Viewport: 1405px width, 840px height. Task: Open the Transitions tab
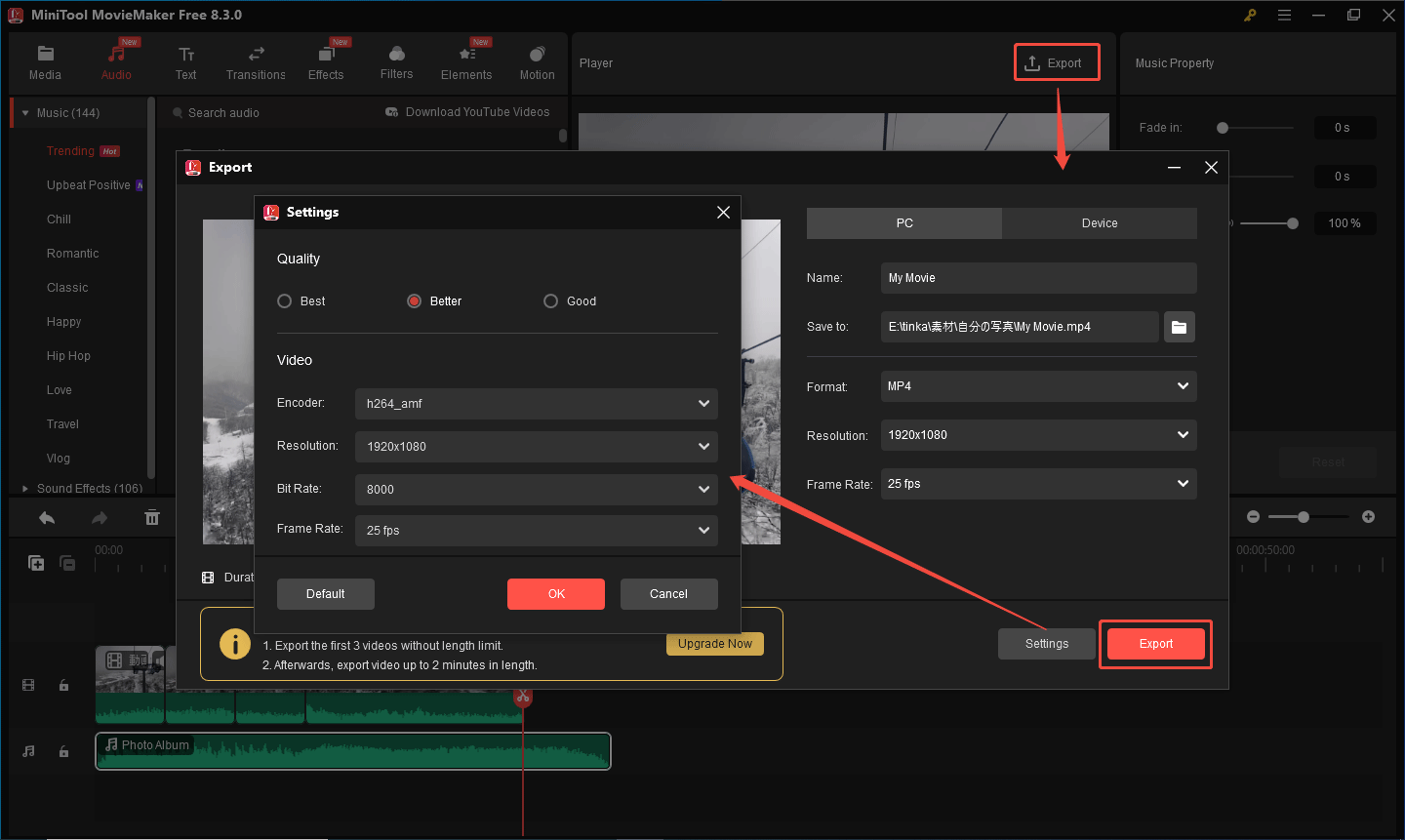click(256, 63)
